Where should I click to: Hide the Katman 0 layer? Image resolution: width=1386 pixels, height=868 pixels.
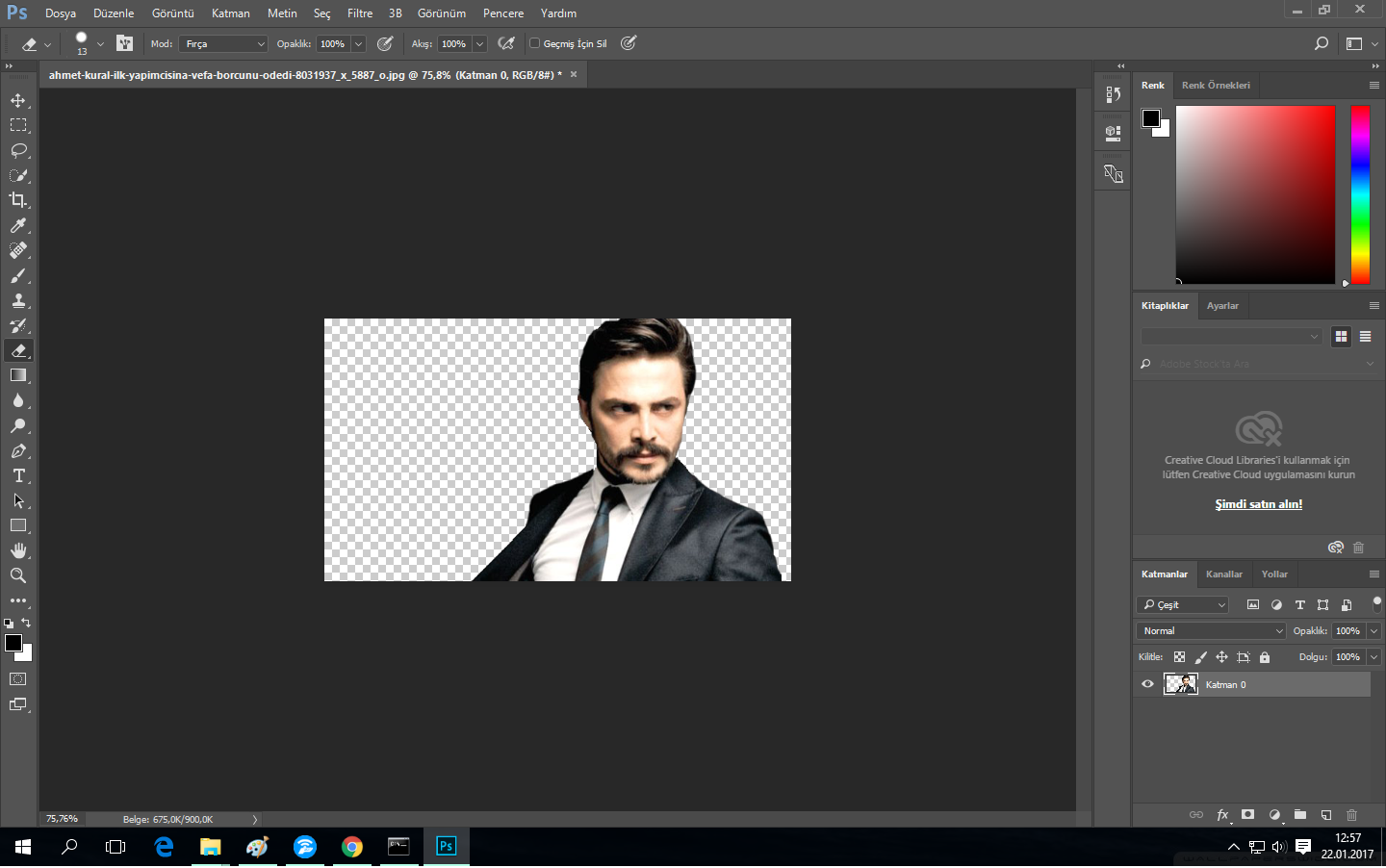click(1147, 684)
